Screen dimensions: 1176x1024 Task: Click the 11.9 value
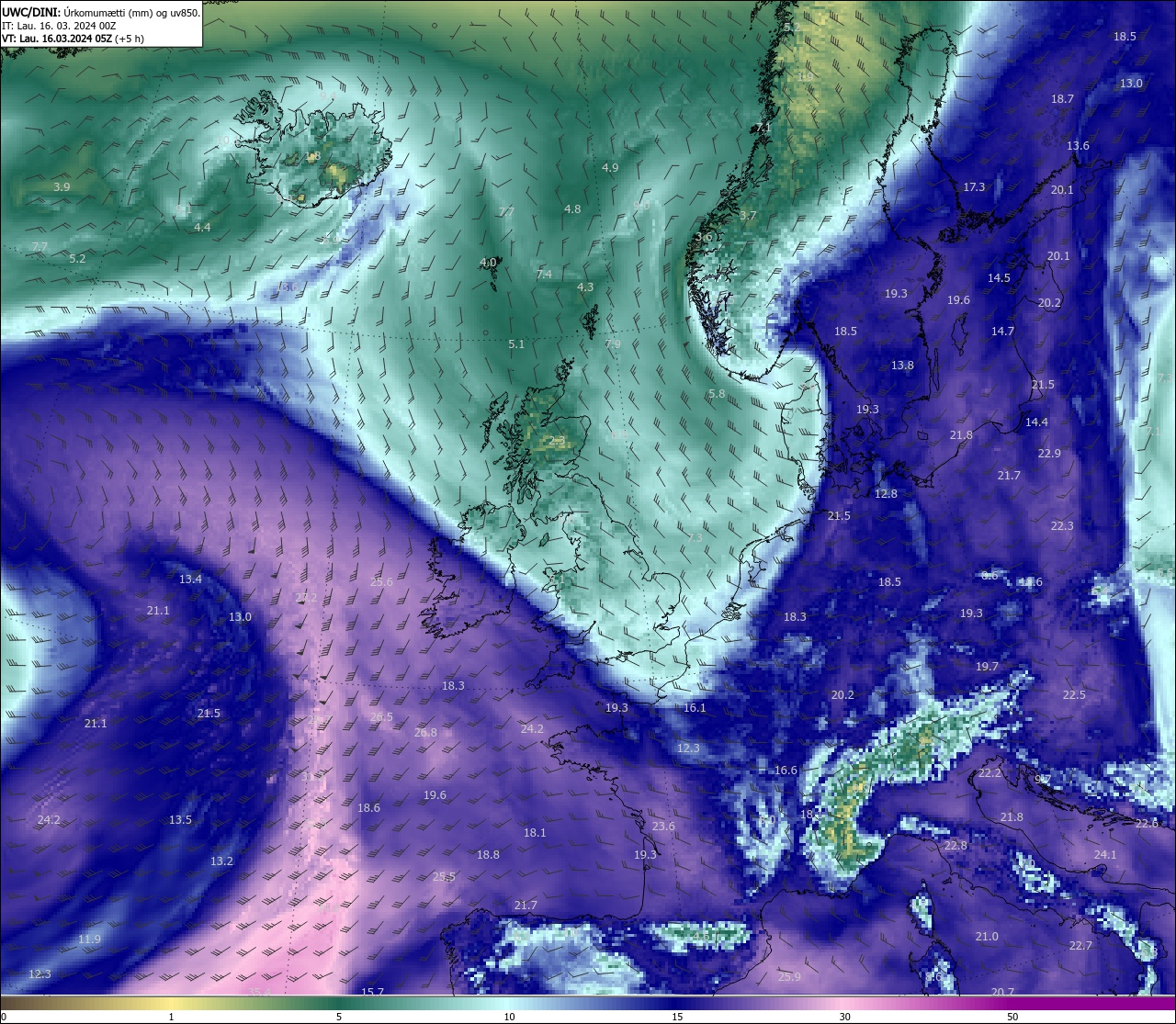(89, 940)
